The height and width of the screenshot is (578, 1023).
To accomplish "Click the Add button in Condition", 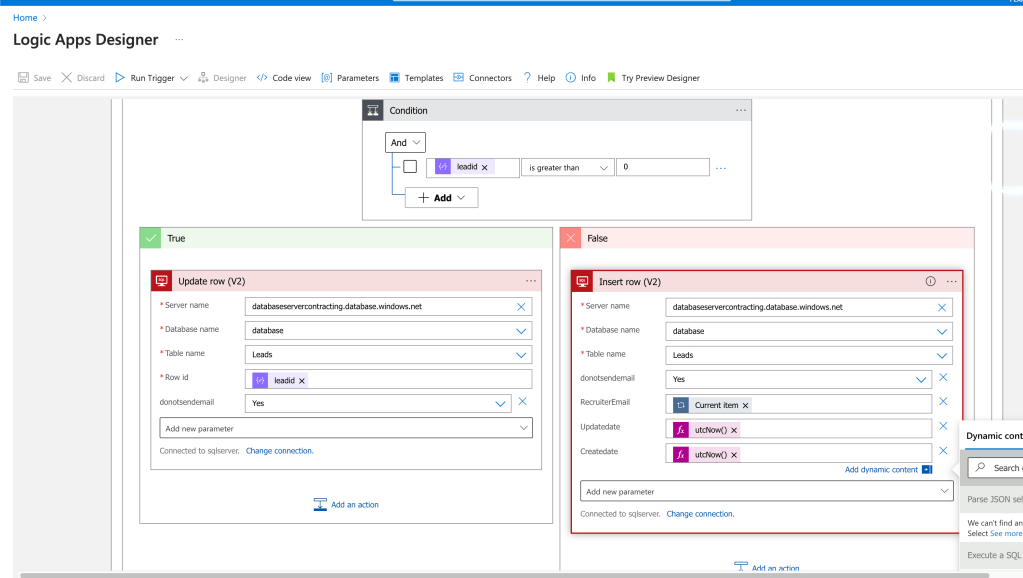I will [x=442, y=198].
